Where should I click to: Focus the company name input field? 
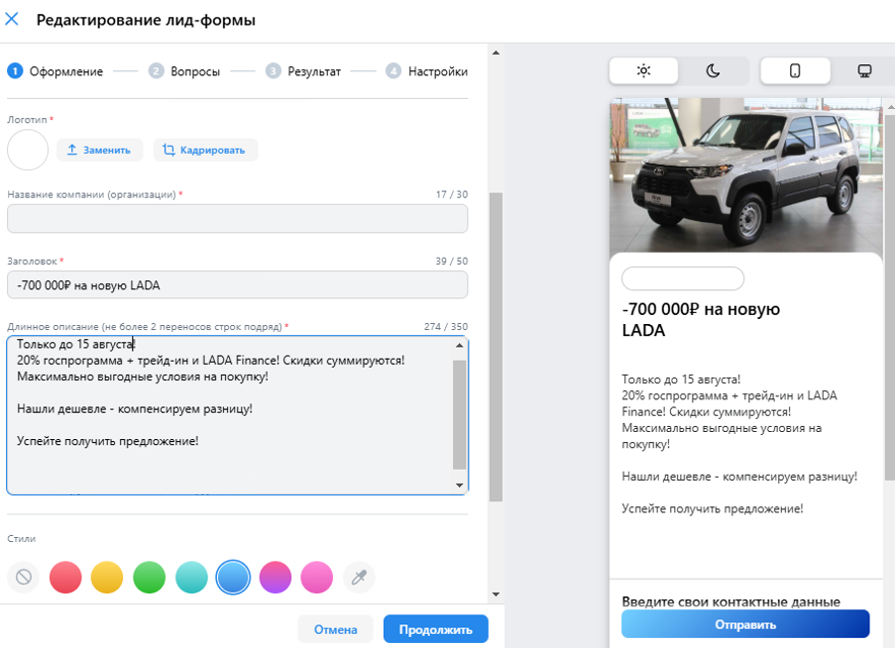[x=237, y=218]
